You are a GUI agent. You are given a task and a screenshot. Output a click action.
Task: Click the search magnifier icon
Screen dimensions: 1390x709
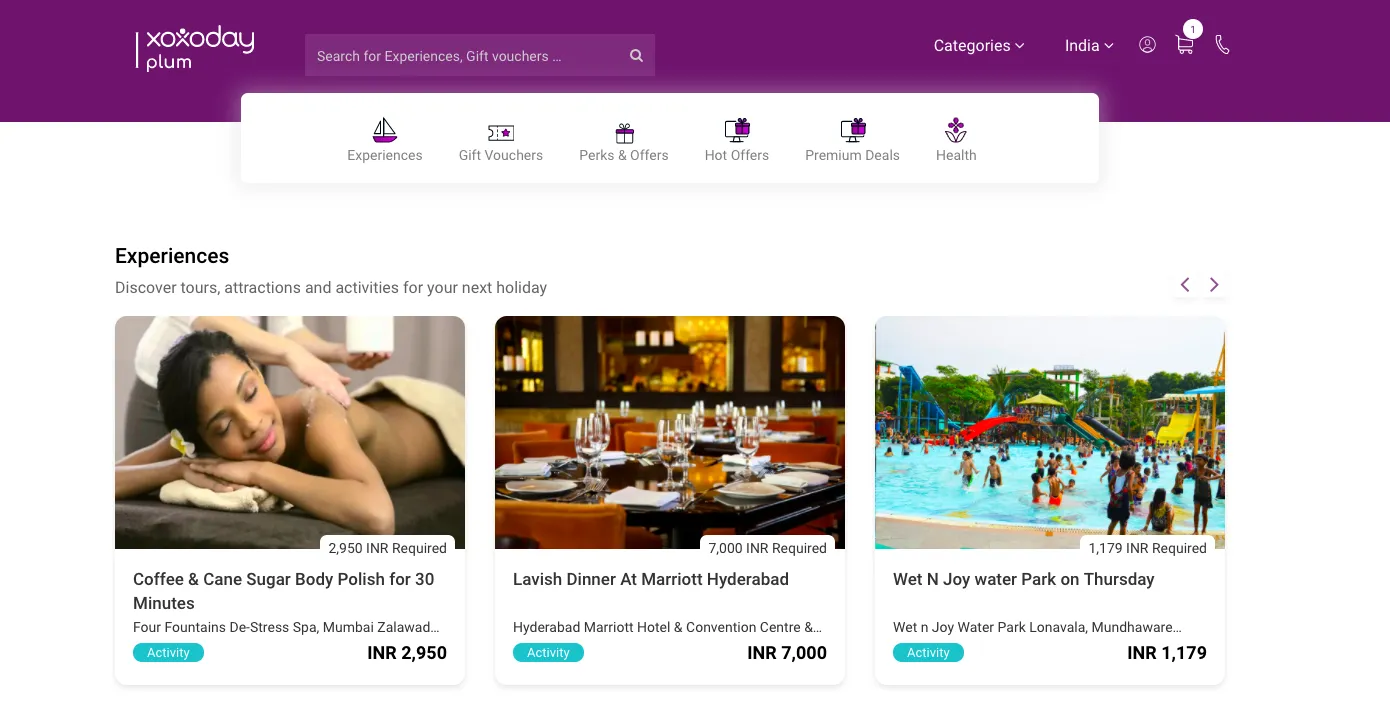click(x=636, y=55)
